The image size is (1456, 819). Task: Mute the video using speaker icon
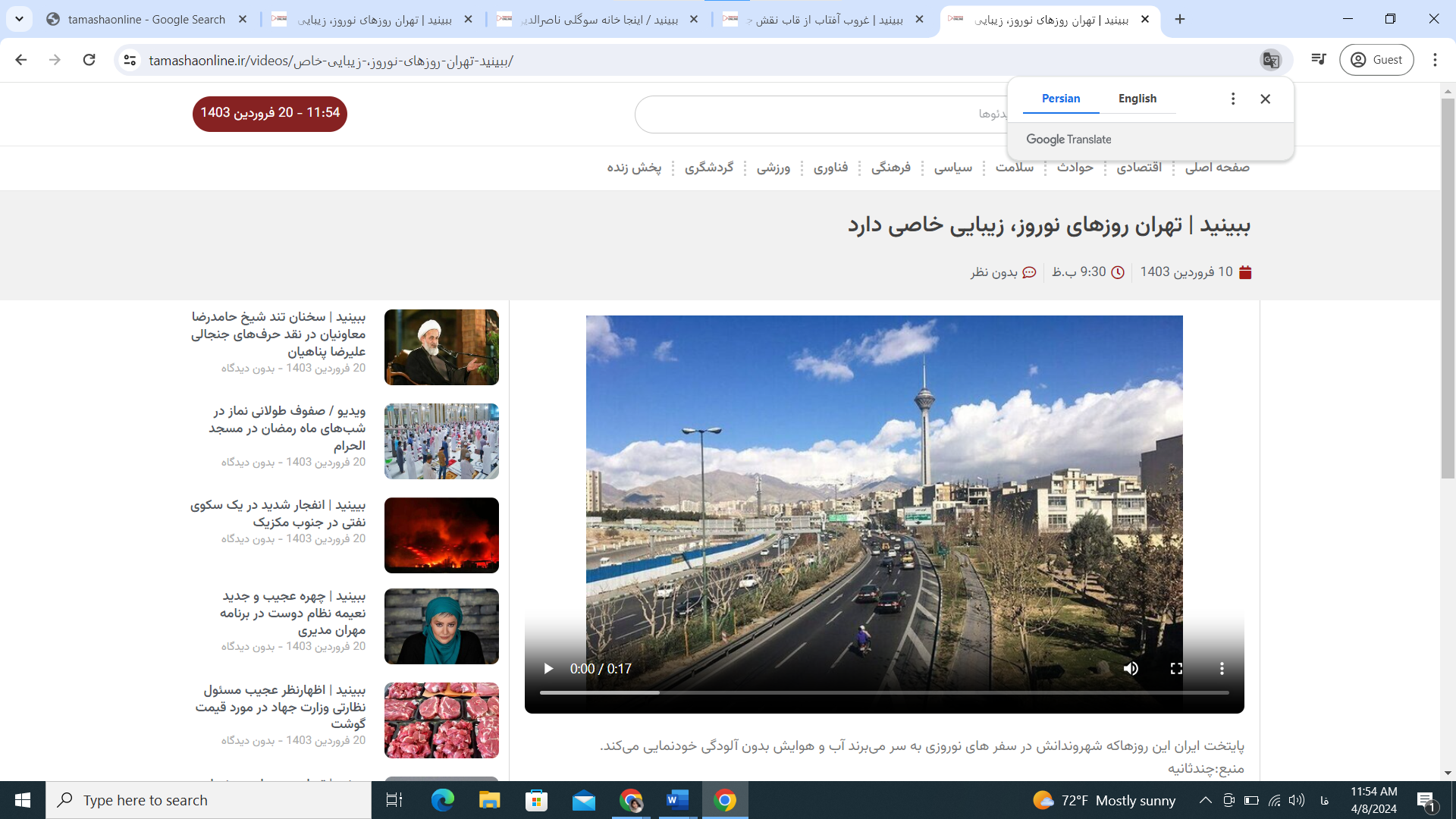[x=1131, y=669]
